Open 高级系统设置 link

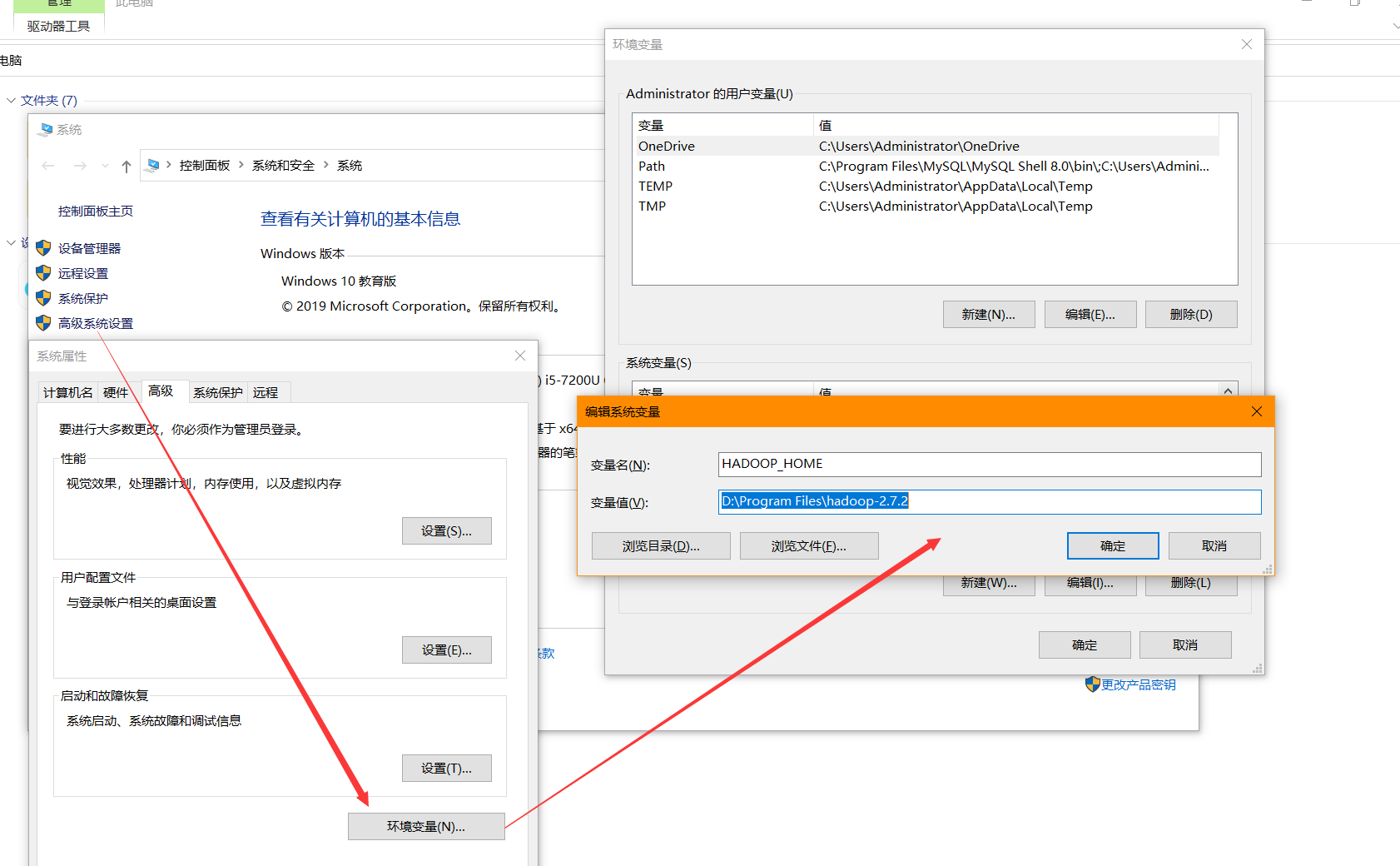tap(96, 324)
